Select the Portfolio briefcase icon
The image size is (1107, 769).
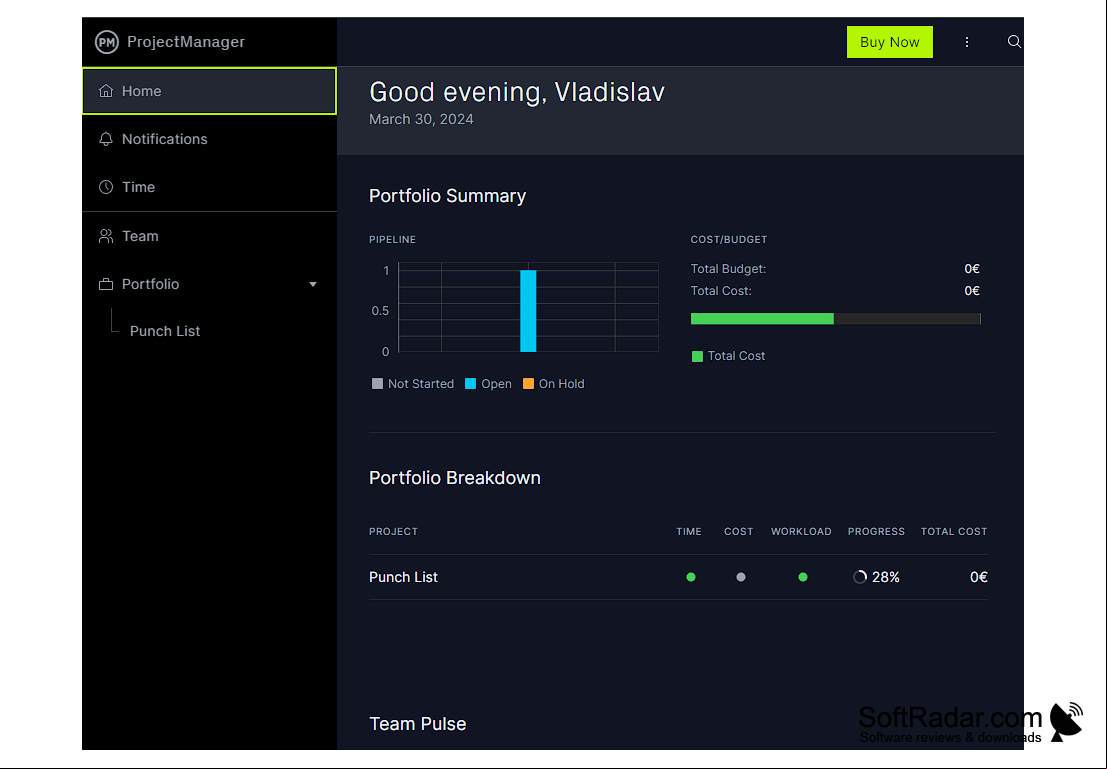click(106, 284)
